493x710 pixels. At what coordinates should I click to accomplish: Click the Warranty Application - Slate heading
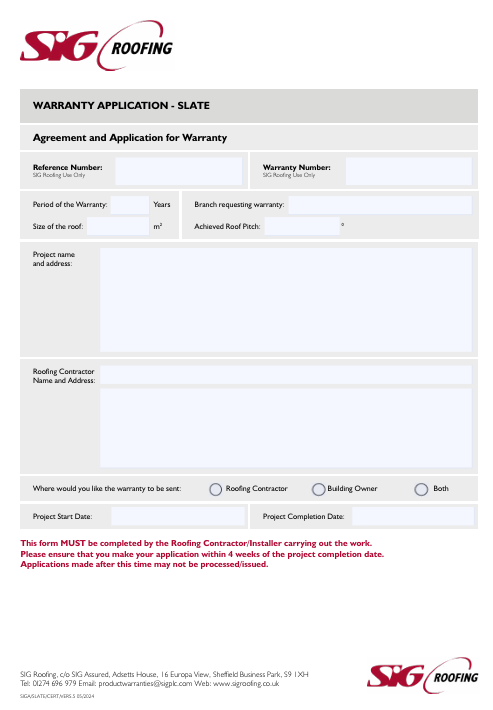(x=121, y=106)
